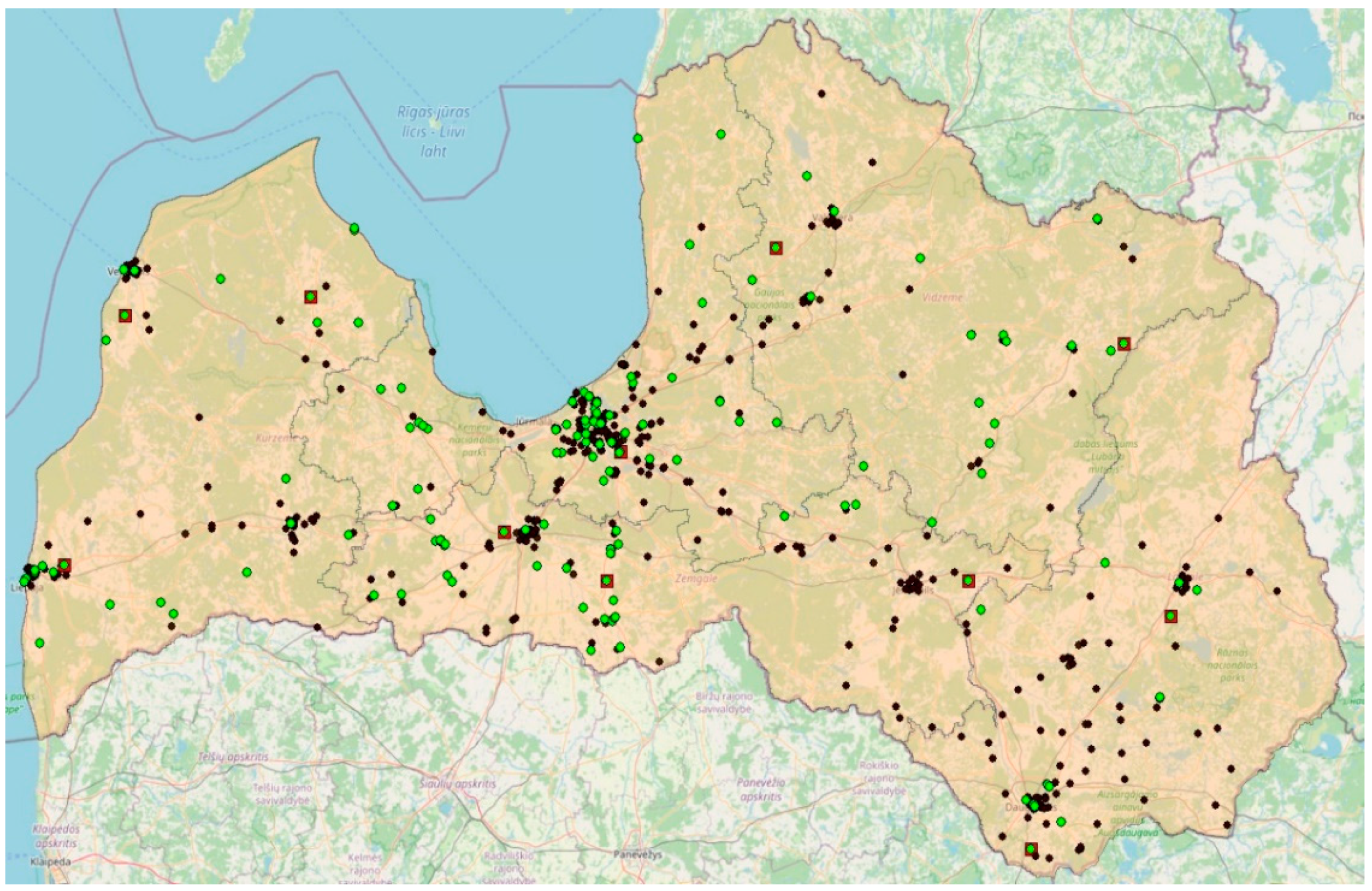Click the 'Rāznas nacionālais parks' label
Viewport: 1372px width, 891px height.
[x=1233, y=665]
